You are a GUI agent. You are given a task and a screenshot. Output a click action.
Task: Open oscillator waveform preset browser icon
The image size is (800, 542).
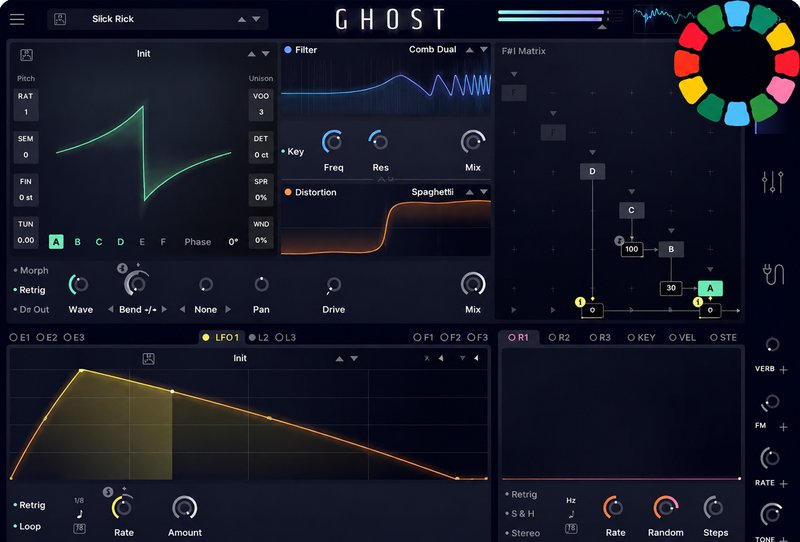(x=26, y=55)
